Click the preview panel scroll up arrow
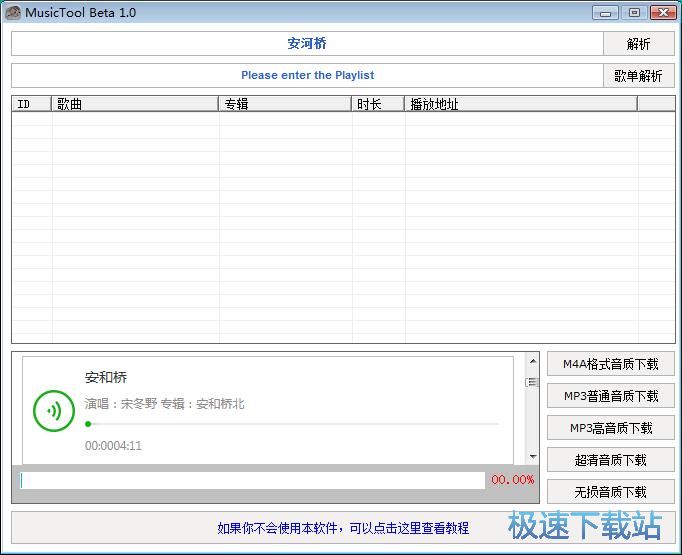The width and height of the screenshot is (682, 555). coord(532,361)
